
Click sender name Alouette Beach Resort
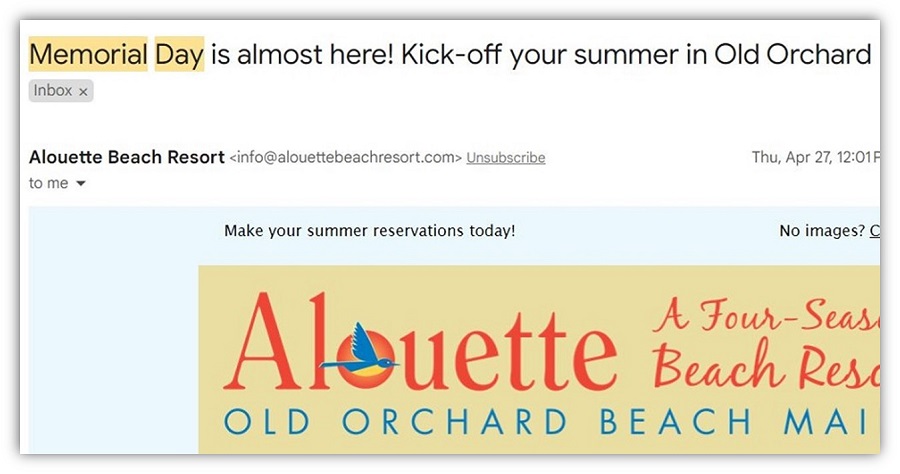pos(127,157)
